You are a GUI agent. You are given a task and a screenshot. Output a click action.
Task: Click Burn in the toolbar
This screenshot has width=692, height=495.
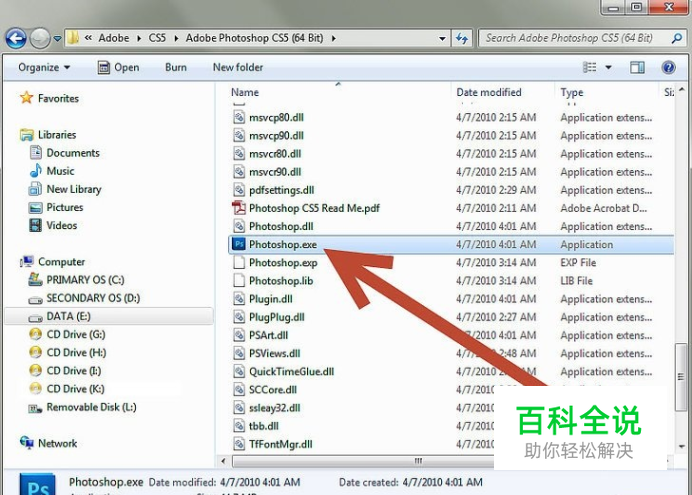pos(176,68)
